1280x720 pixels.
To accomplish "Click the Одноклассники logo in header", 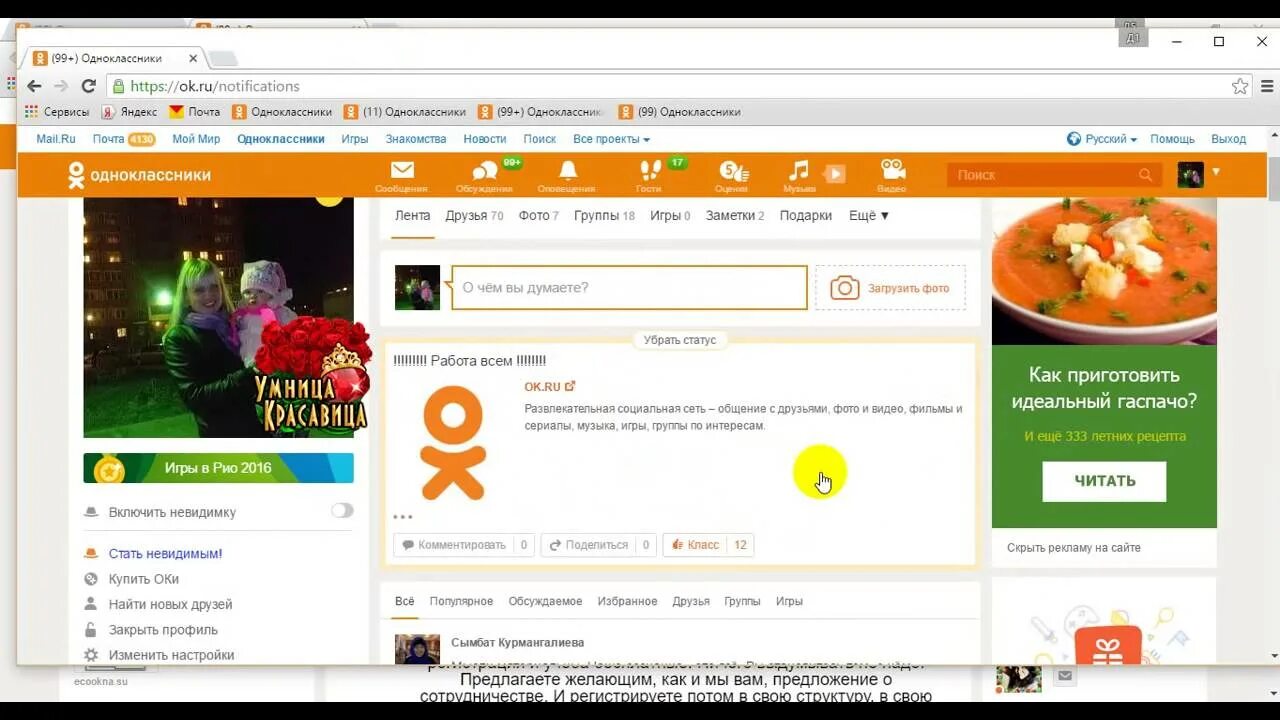I will point(140,175).
